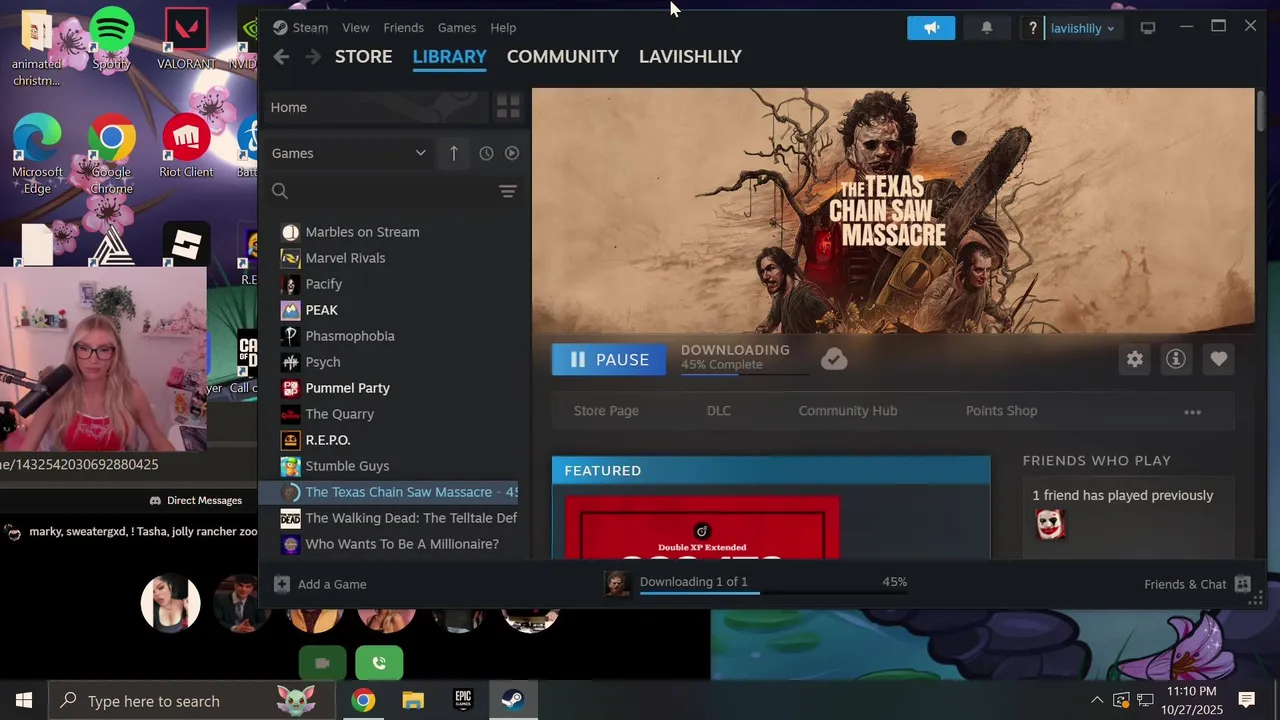Viewport: 1280px width, 720px height.
Task: Go back with the Steam back arrow
Action: [281, 57]
